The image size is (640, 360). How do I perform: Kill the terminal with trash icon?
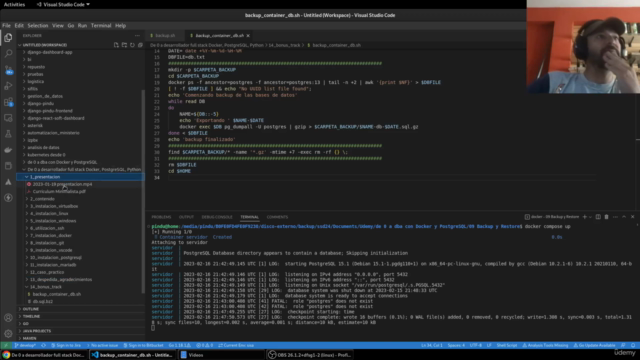pyautogui.click(x=607, y=217)
